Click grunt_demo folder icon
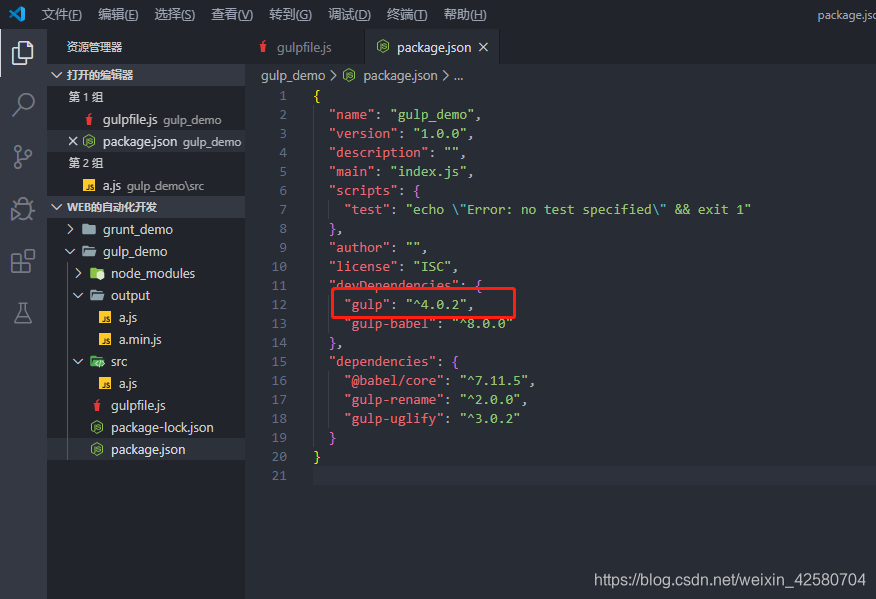Image resolution: width=876 pixels, height=599 pixels. pos(89,229)
